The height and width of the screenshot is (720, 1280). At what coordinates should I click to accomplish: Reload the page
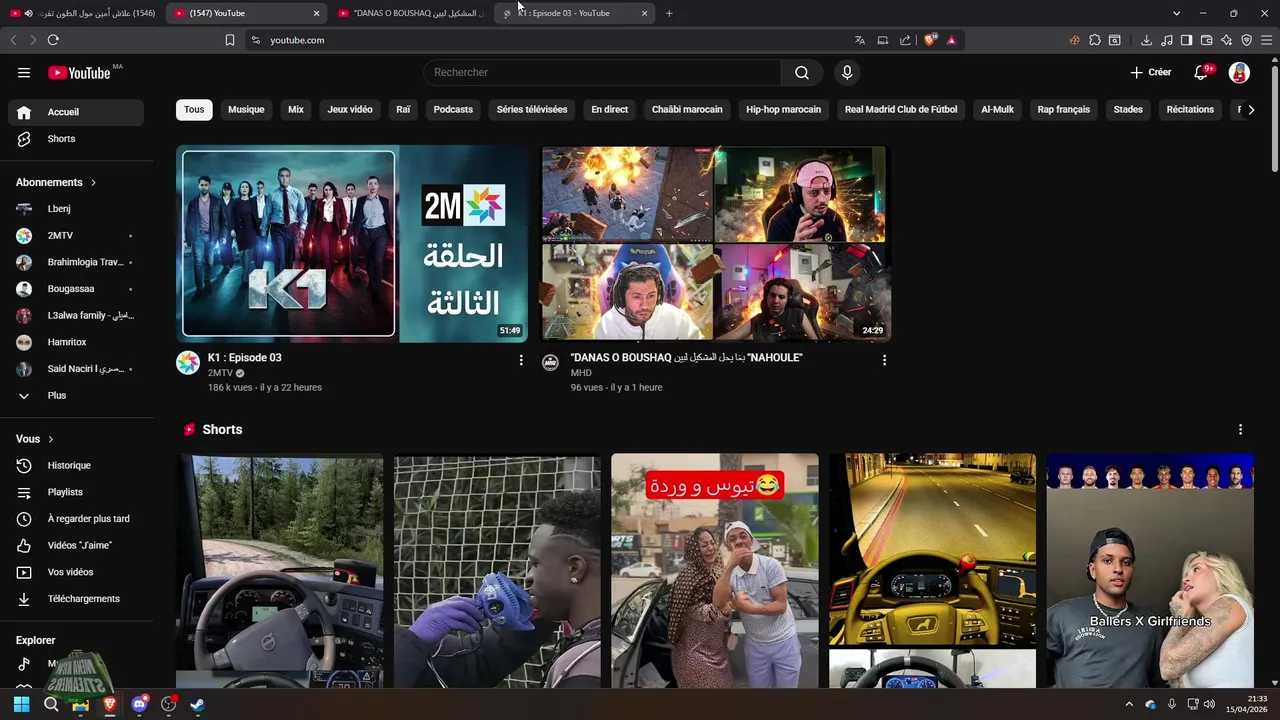coord(53,40)
